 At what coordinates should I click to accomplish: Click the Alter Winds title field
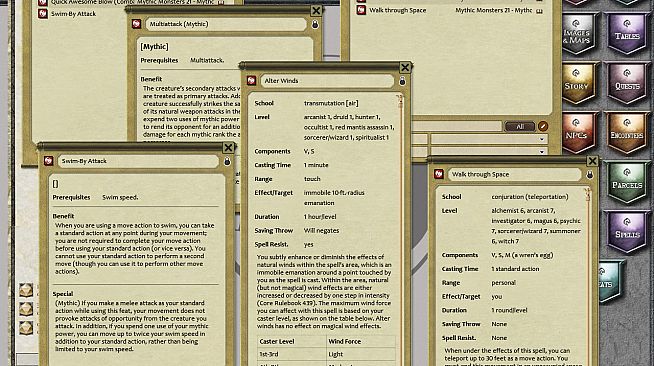click(x=327, y=80)
